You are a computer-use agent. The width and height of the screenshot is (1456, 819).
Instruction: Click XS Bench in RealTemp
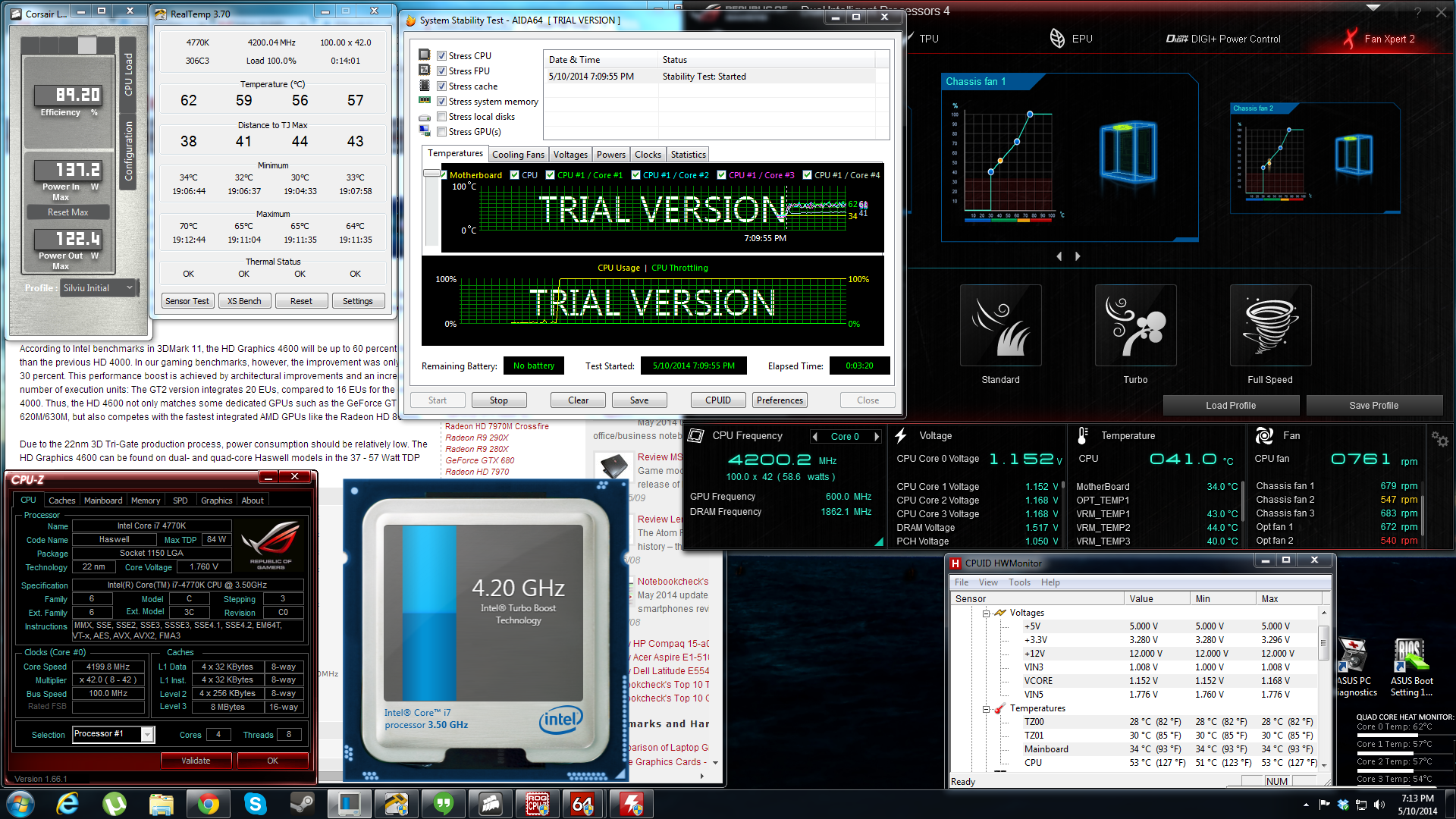[x=244, y=301]
